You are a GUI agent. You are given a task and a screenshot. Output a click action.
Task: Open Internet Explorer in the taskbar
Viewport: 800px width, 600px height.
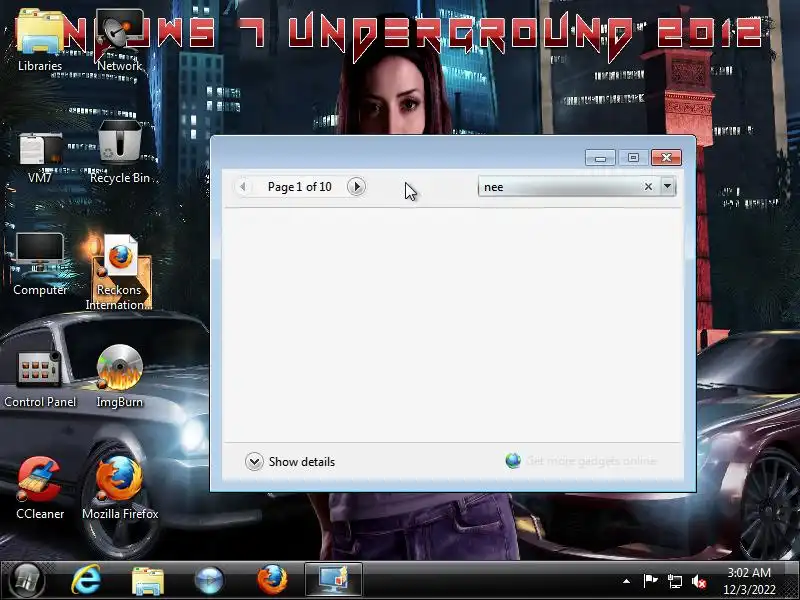pos(86,581)
